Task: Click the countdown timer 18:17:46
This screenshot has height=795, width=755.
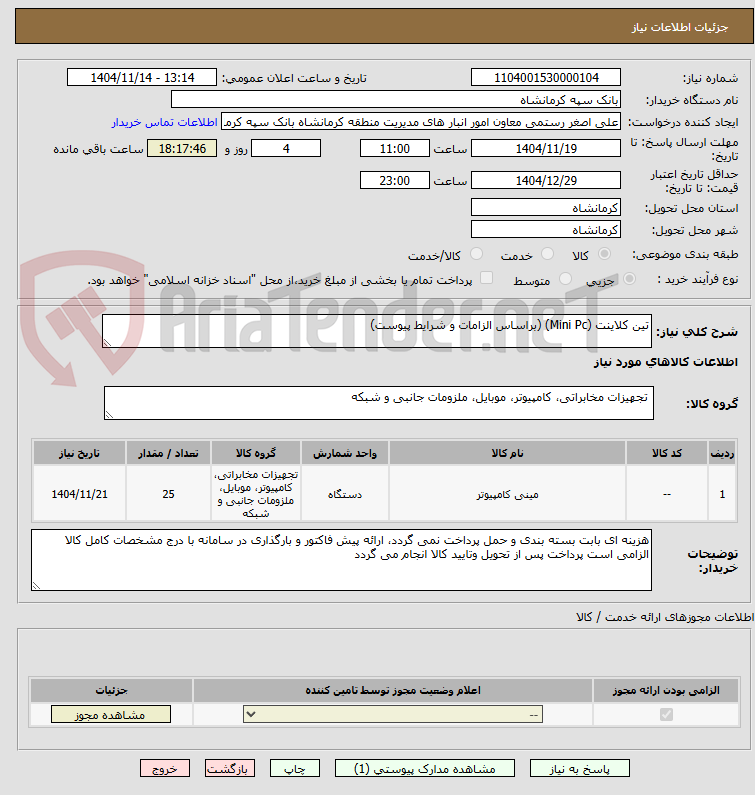Action: 182,149
